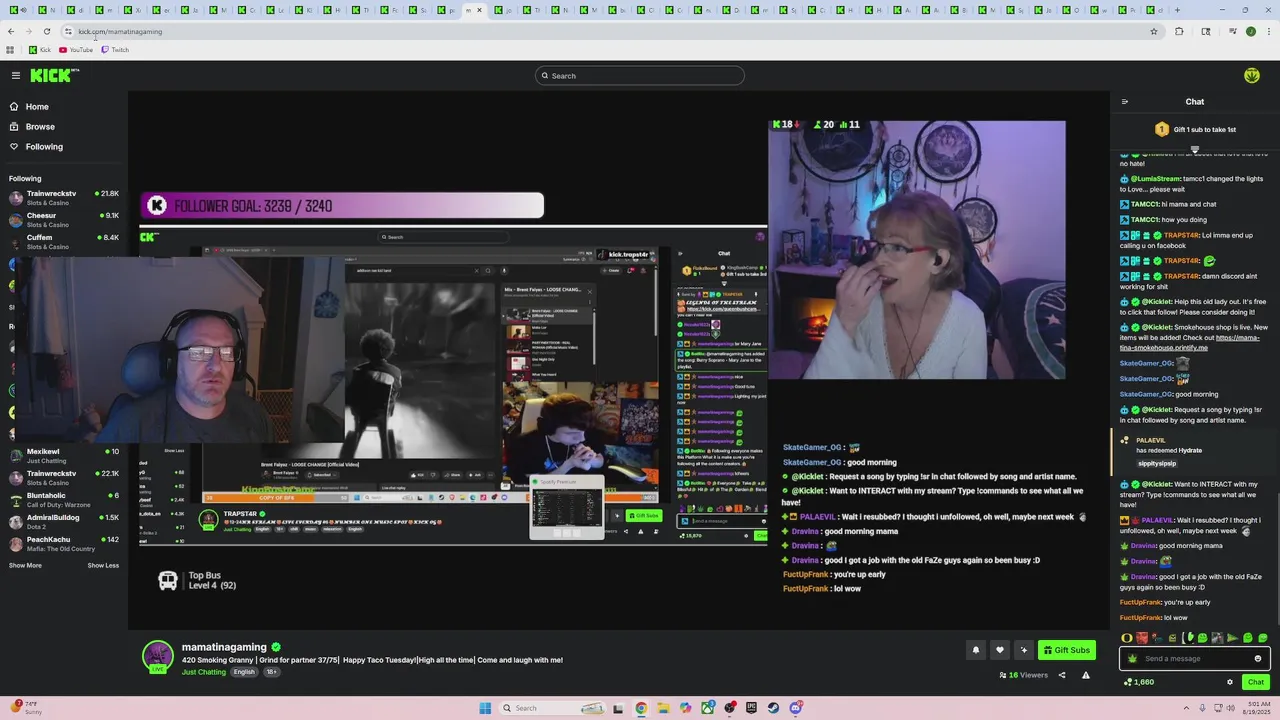Select the yellow O emote in quick emotes
This screenshot has width=1280, height=720.
click(x=1126, y=638)
